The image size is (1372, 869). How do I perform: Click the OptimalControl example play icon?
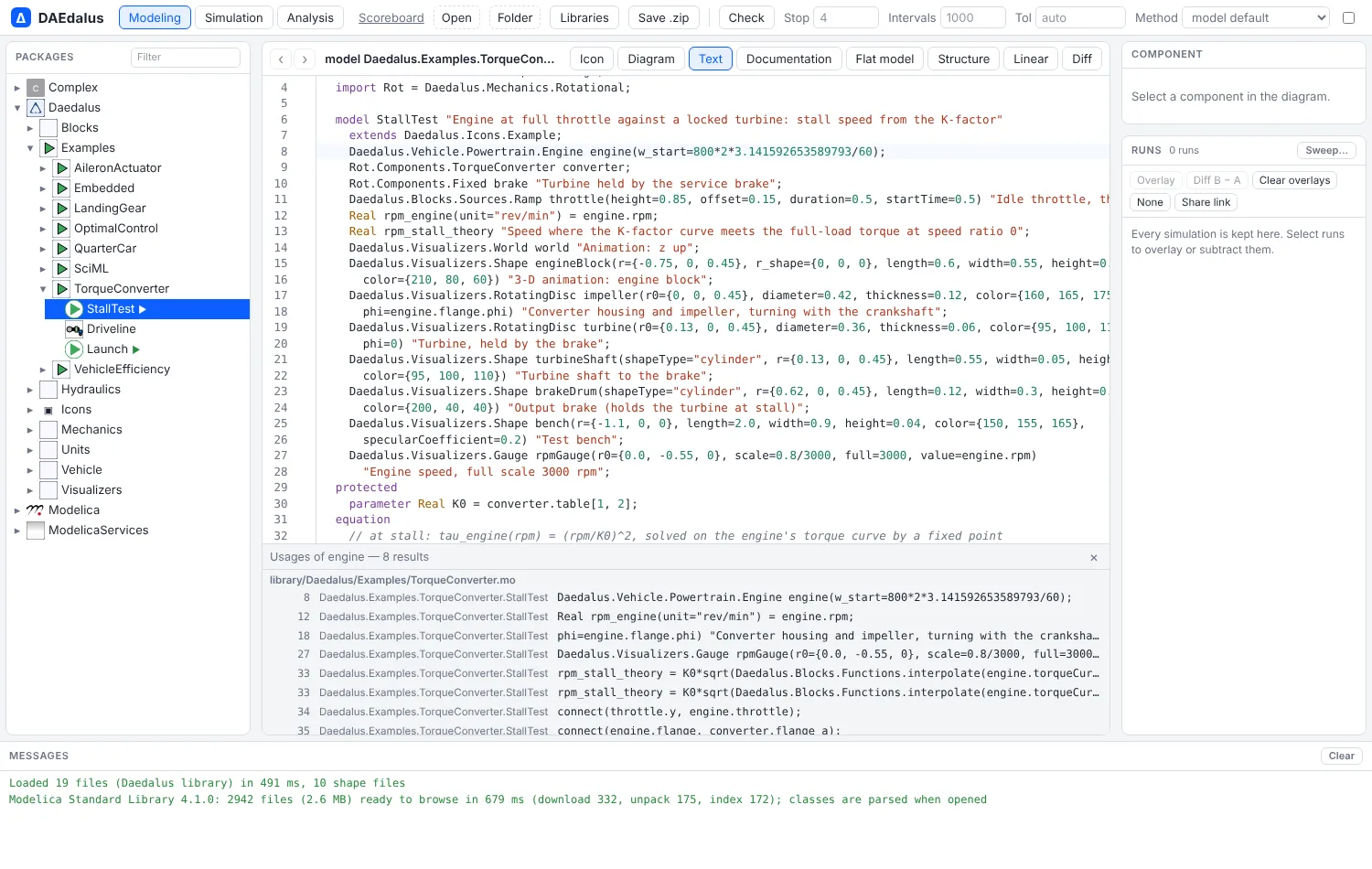61,229
